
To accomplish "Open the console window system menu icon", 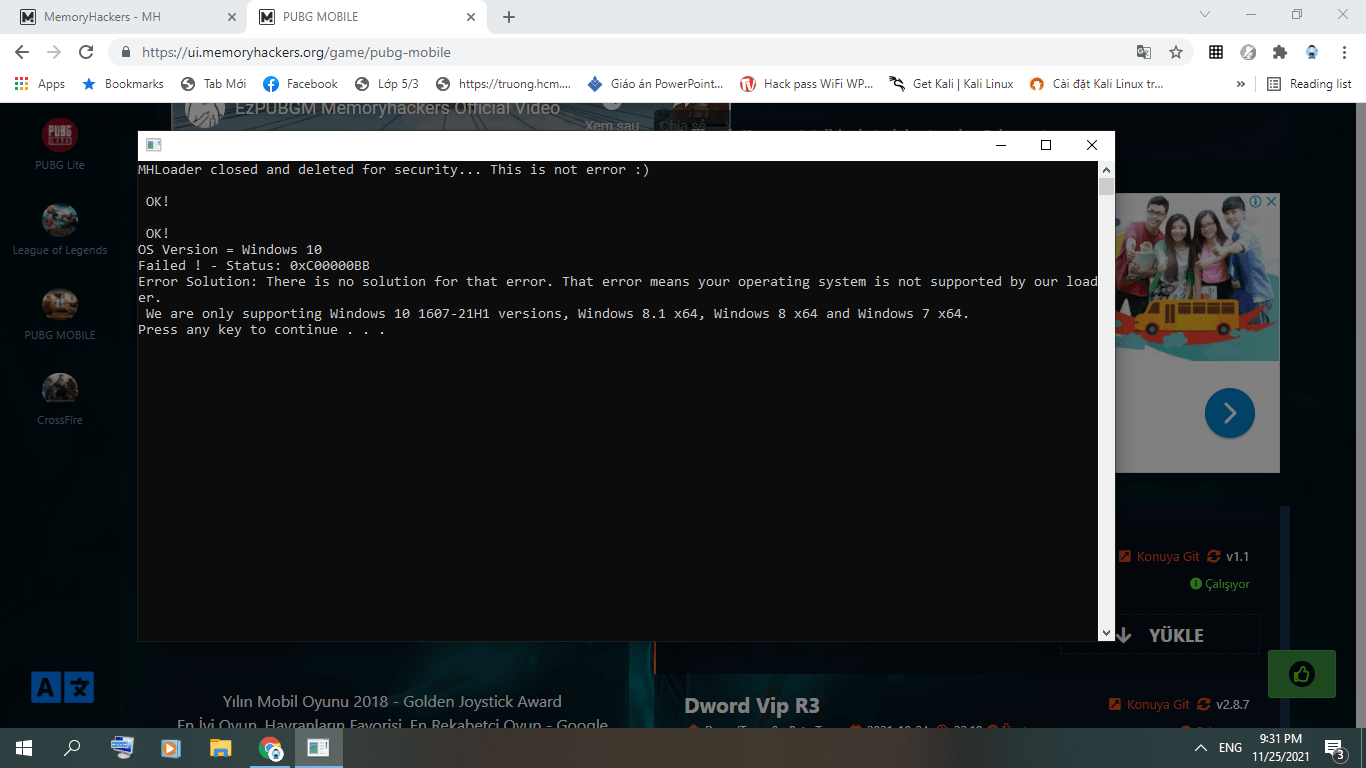I will click(153, 145).
